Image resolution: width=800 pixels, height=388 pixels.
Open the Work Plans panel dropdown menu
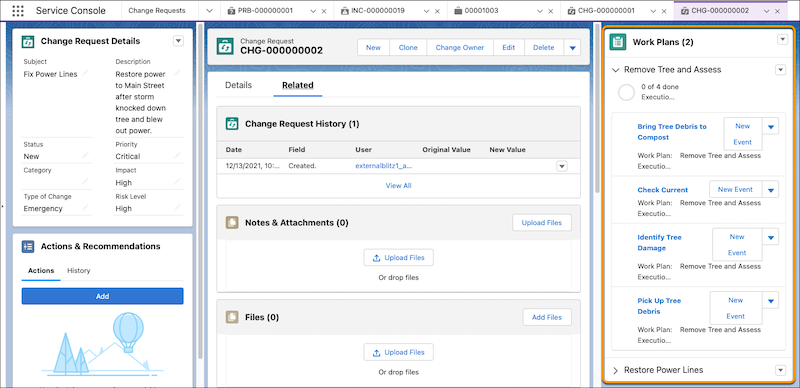click(782, 39)
